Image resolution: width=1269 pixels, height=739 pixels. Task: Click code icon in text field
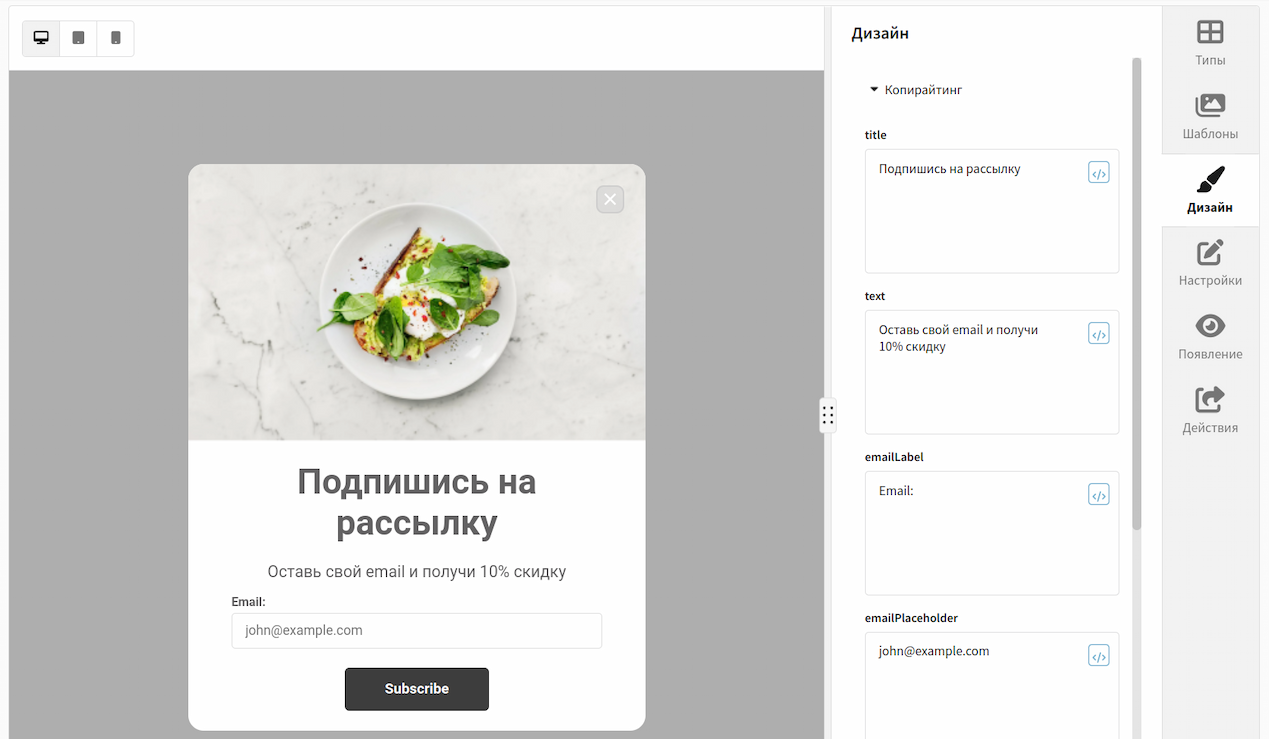tap(1098, 334)
